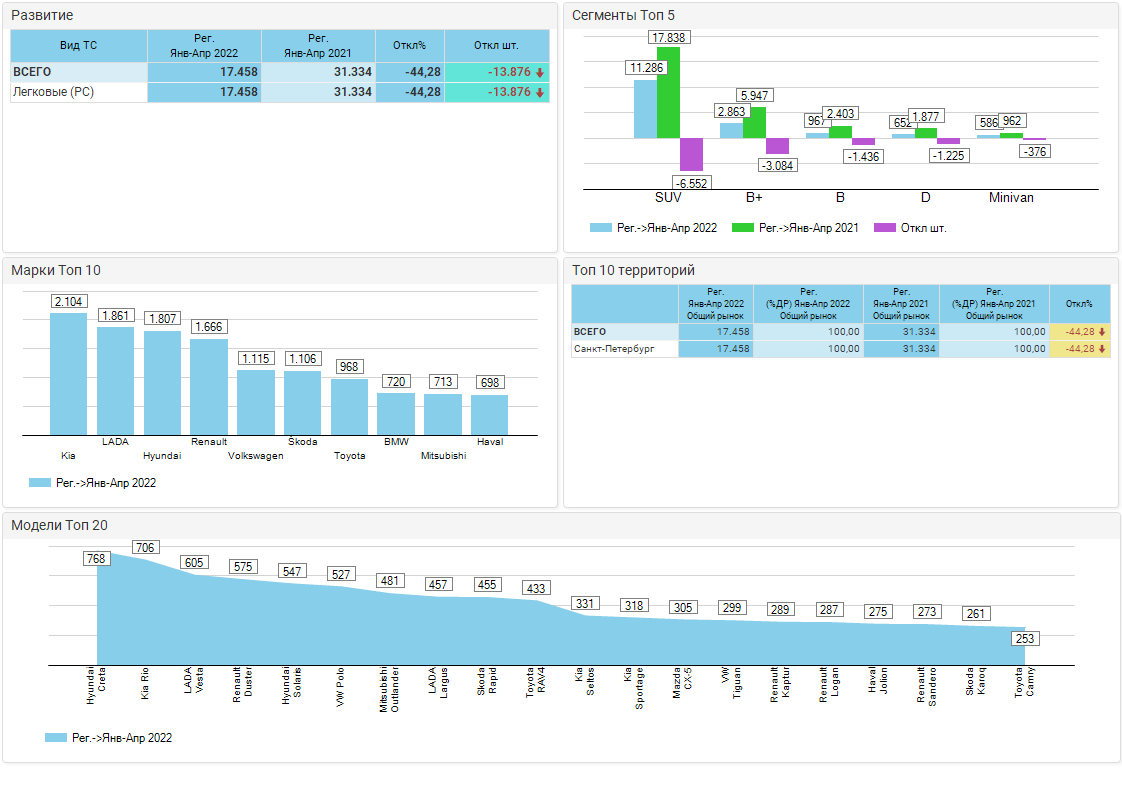This screenshot has width=1122, height=793.
Task: Click red down arrow in Санкт-Петербург row
Action: [x=1102, y=349]
